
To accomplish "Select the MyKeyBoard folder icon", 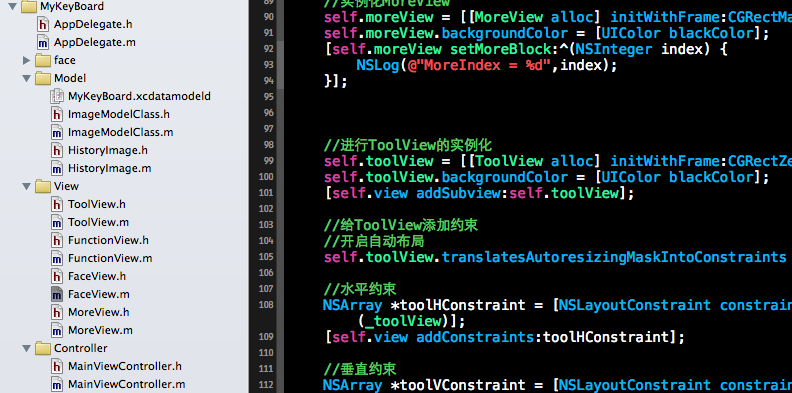I will pyautogui.click(x=29, y=7).
